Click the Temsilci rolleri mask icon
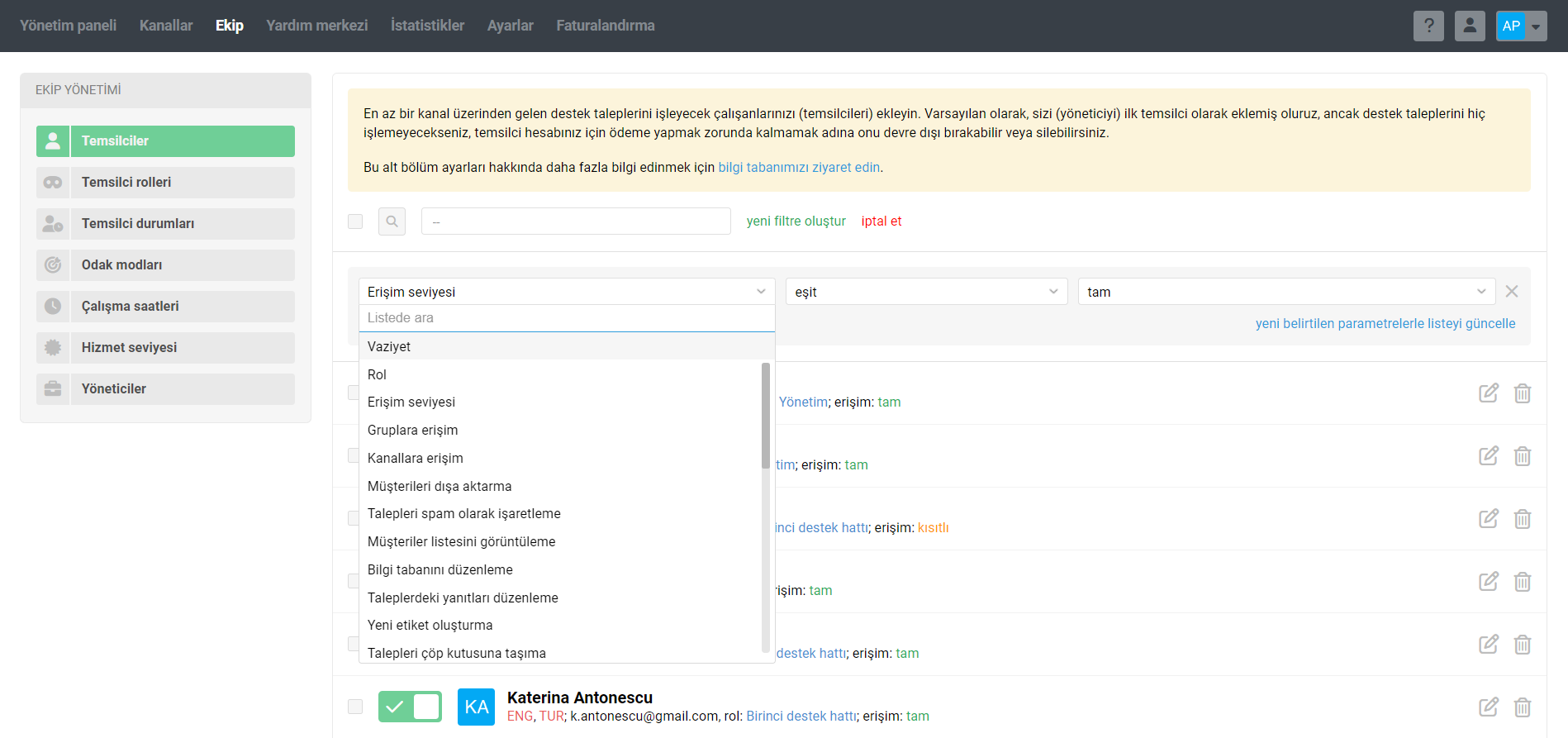This screenshot has width=1568, height=738. (53, 183)
